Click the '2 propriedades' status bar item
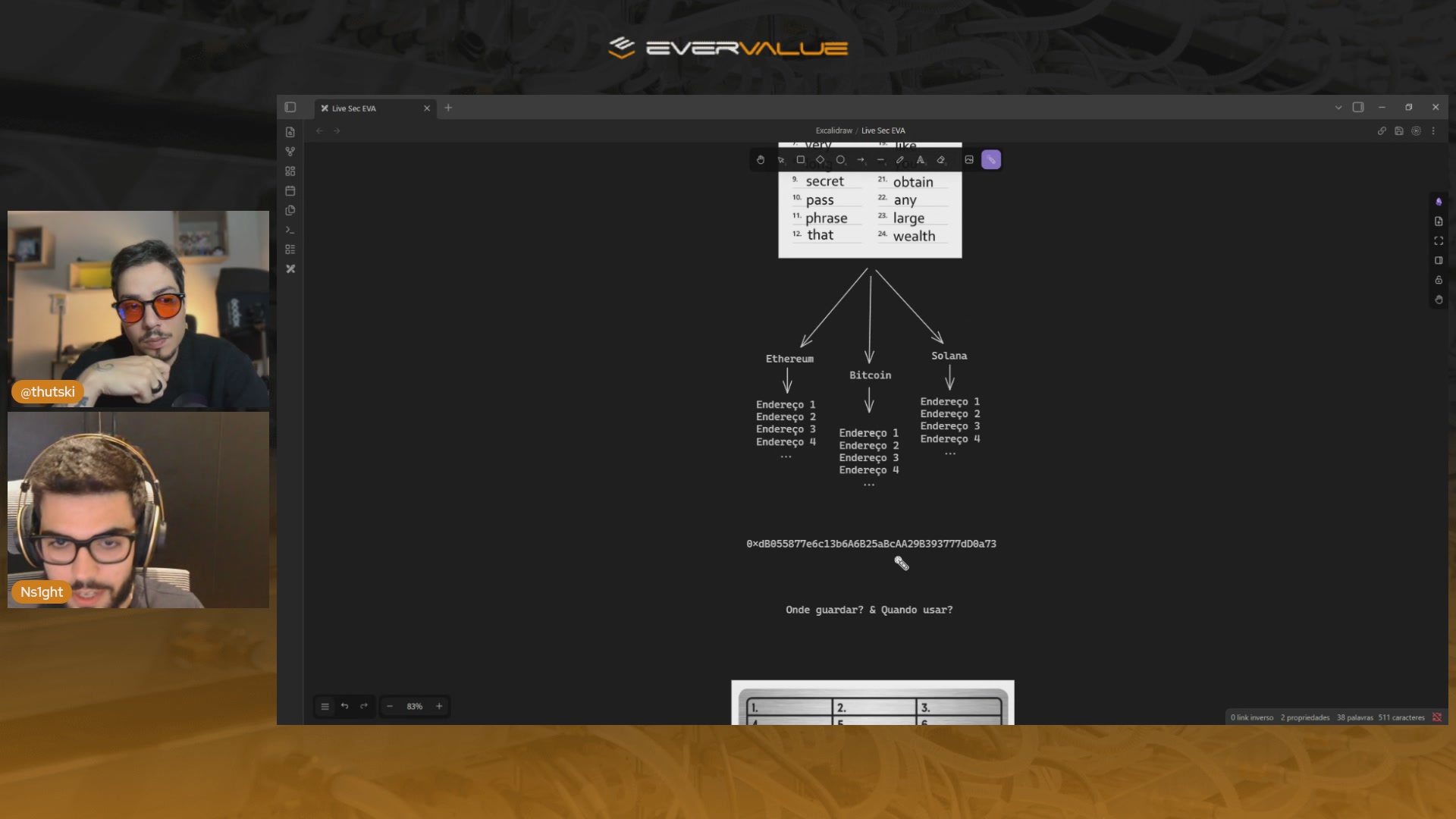Image resolution: width=1456 pixels, height=819 pixels. pos(1305,718)
